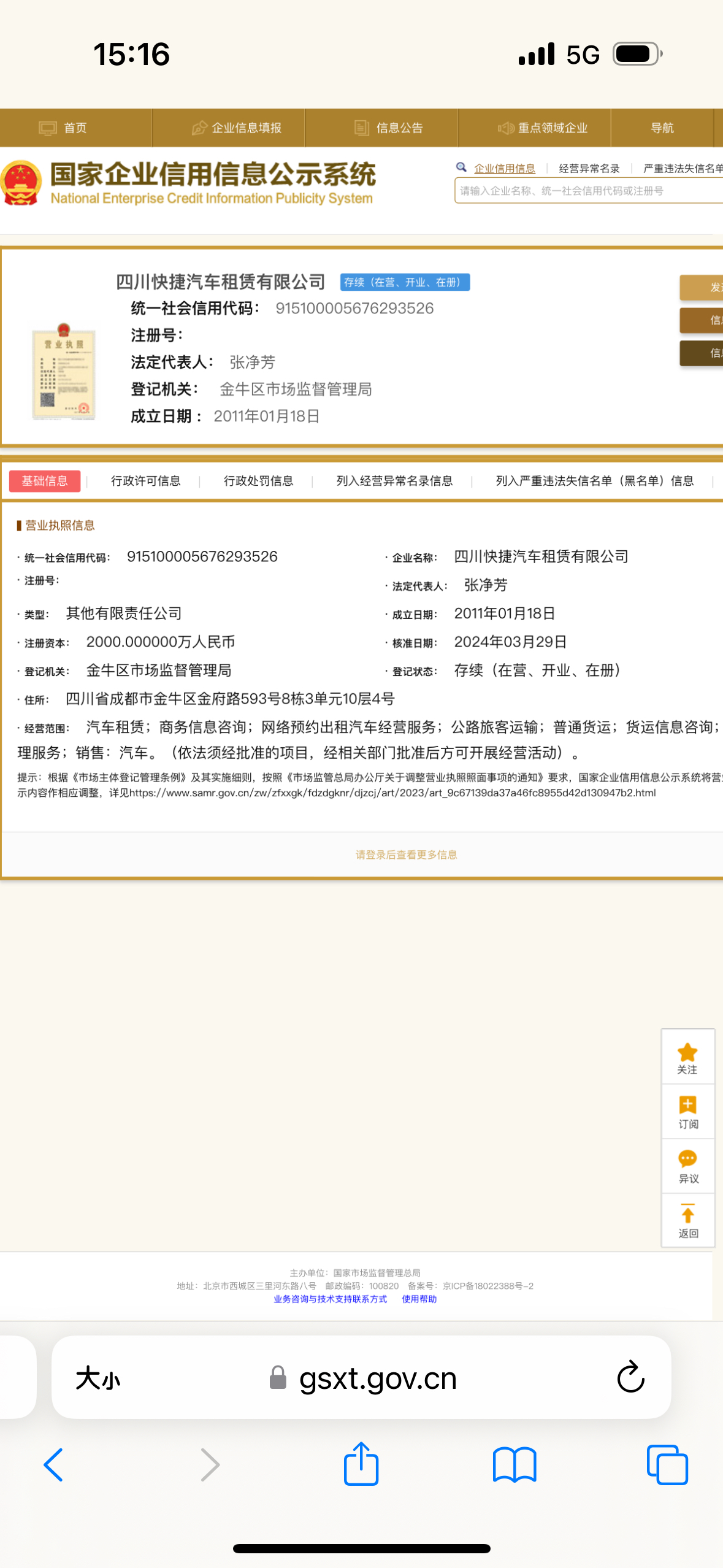The height and width of the screenshot is (1568, 723).
Task: Select the 经营异常名录 search category
Action: coord(589,168)
